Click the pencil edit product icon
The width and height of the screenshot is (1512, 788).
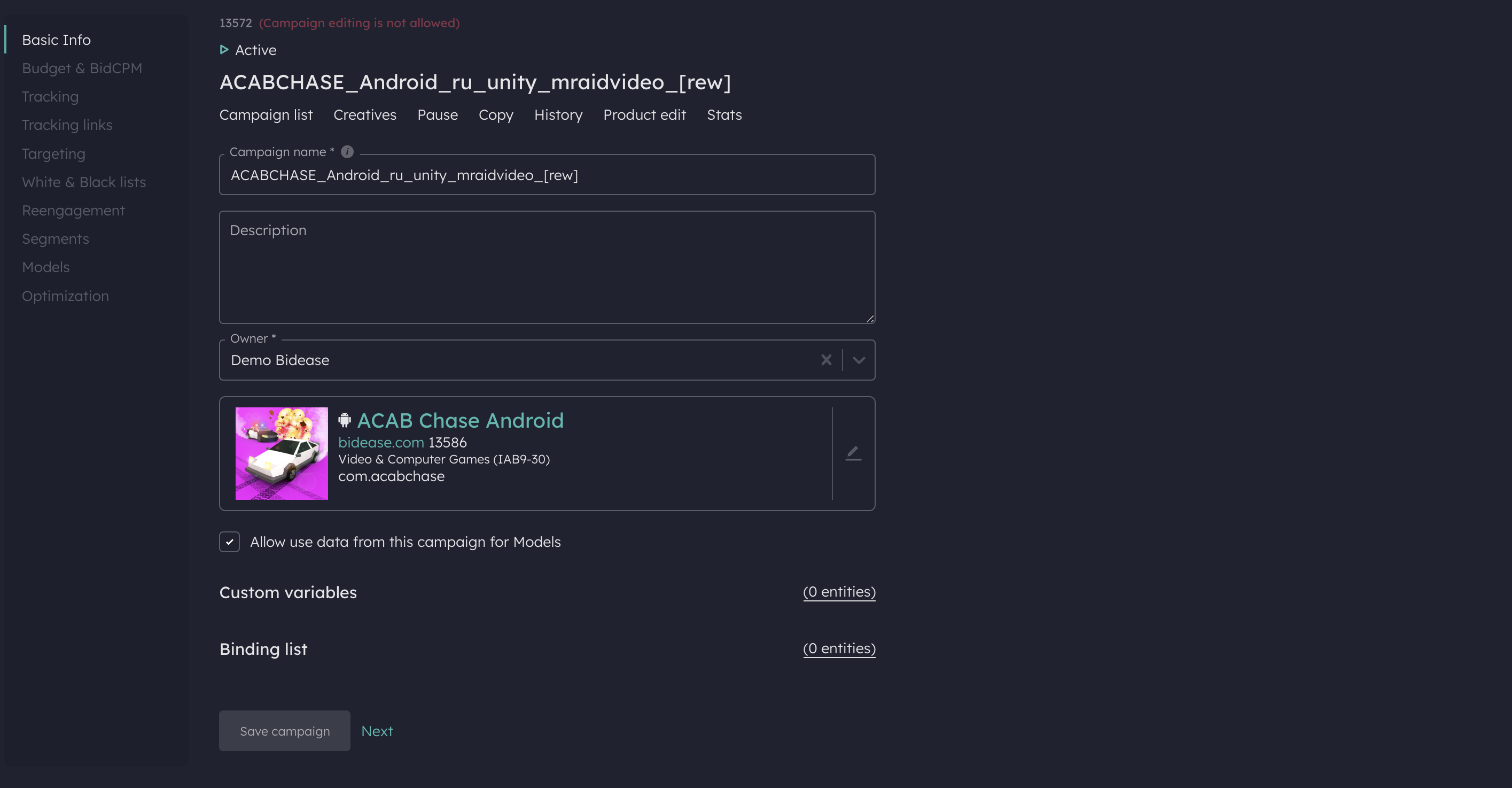[x=853, y=453]
